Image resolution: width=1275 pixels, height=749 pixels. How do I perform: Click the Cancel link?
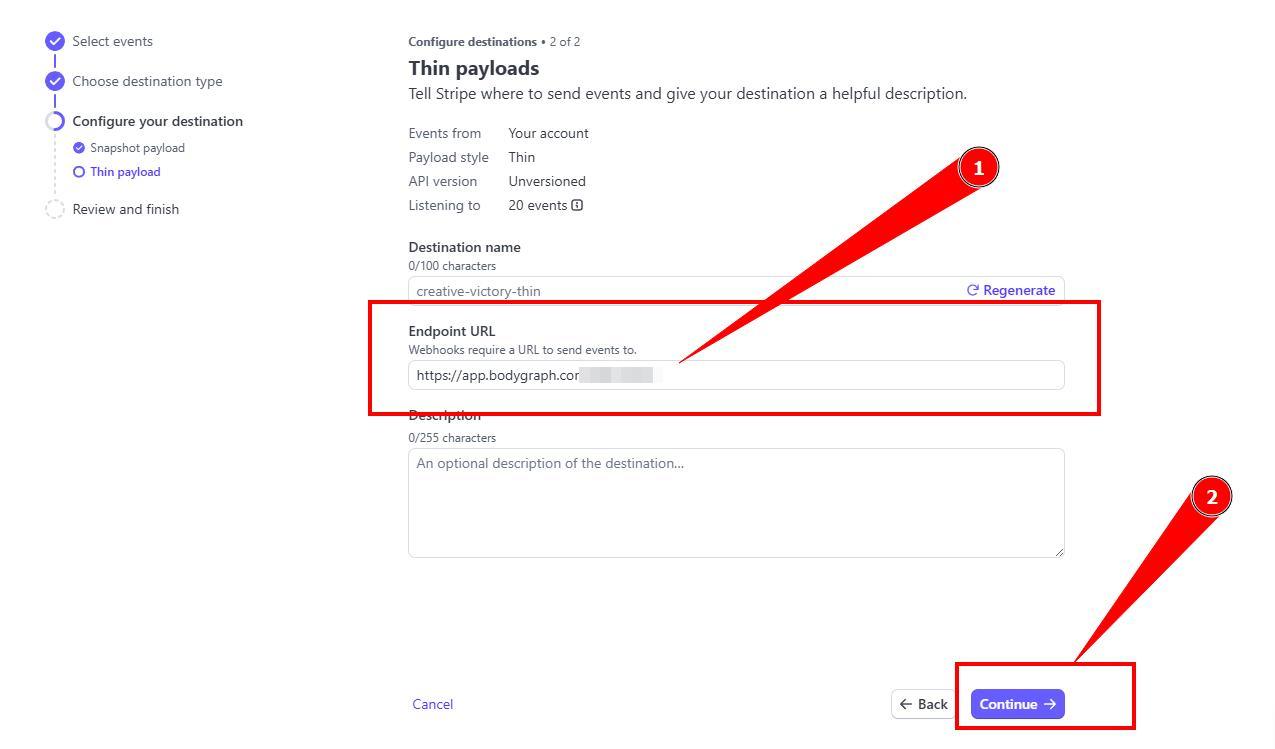coord(432,704)
